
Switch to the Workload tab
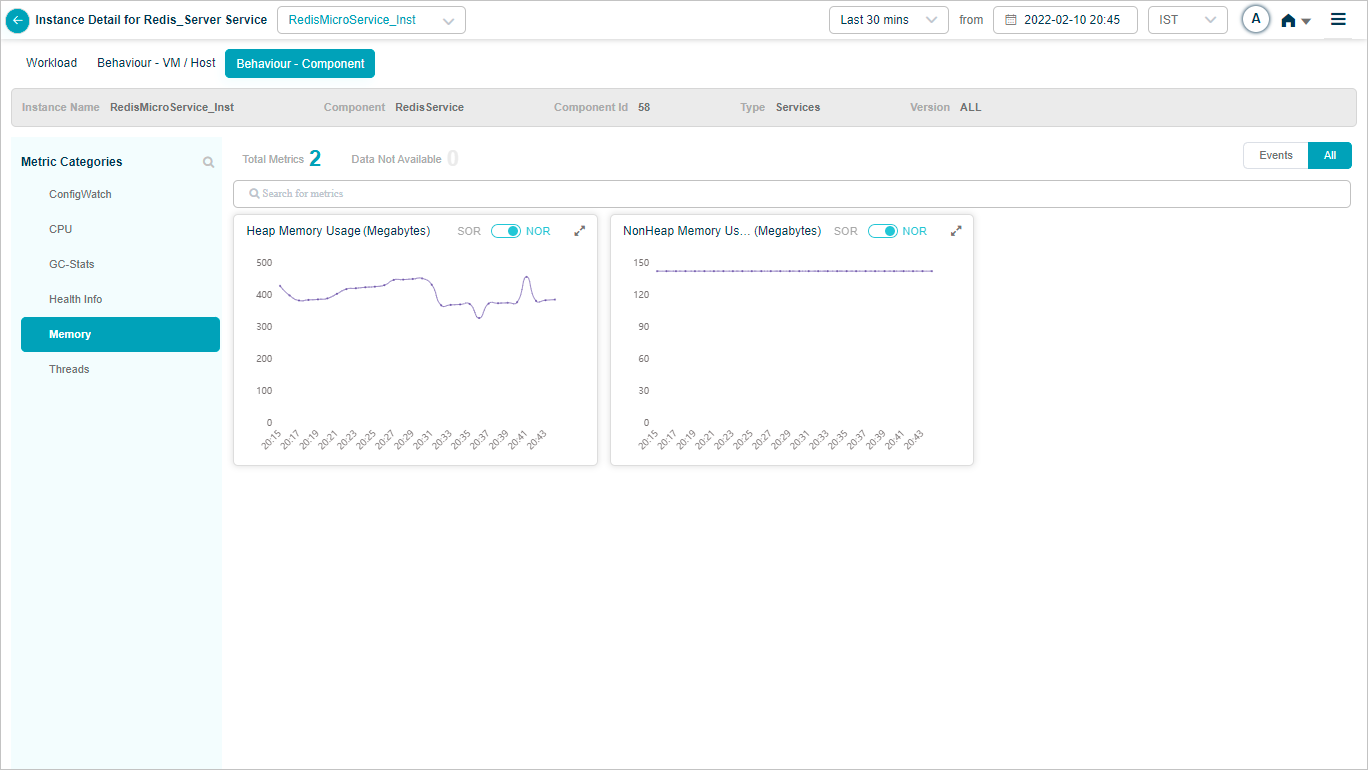[x=51, y=63]
